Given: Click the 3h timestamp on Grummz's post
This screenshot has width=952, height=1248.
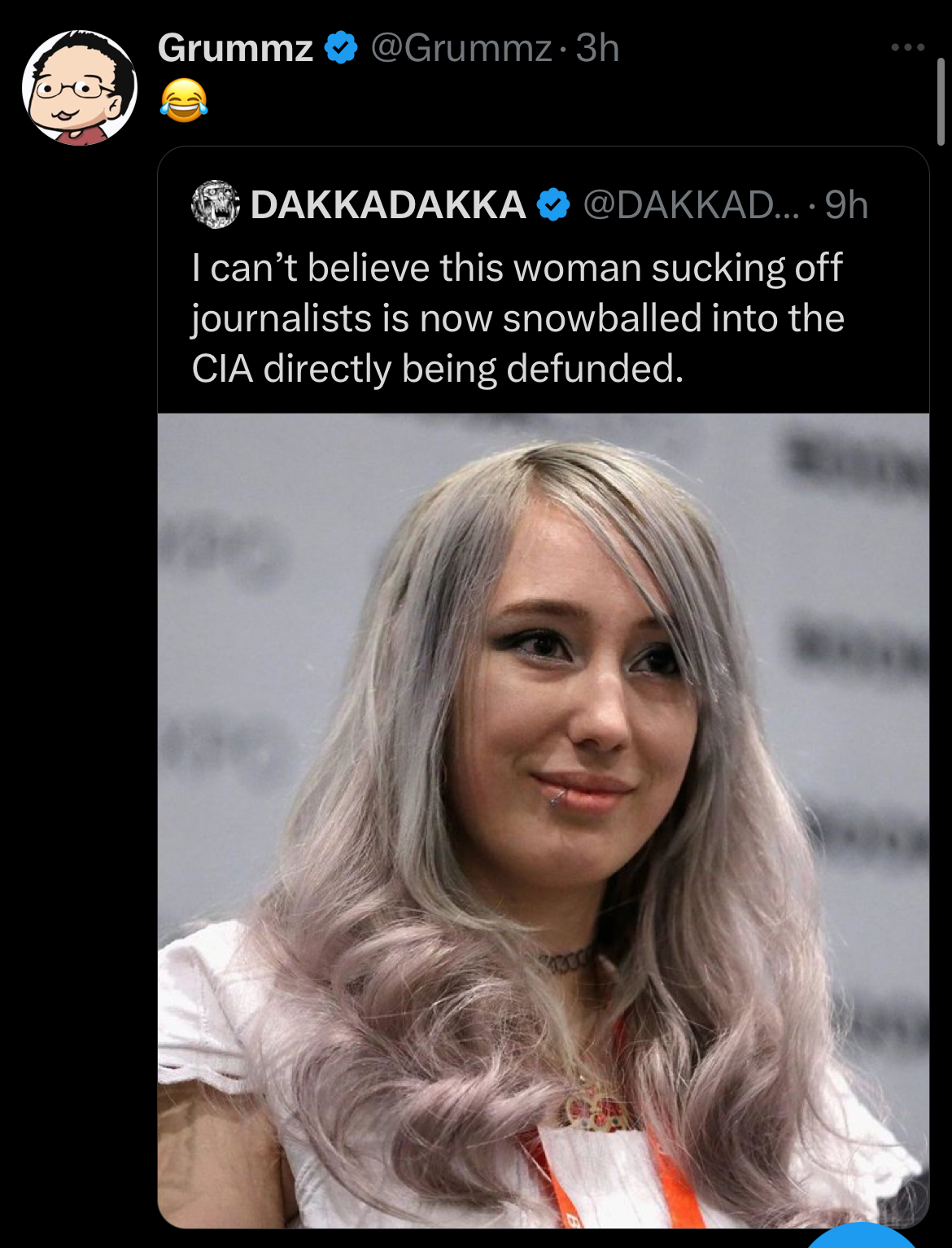Looking at the screenshot, I should [x=598, y=48].
